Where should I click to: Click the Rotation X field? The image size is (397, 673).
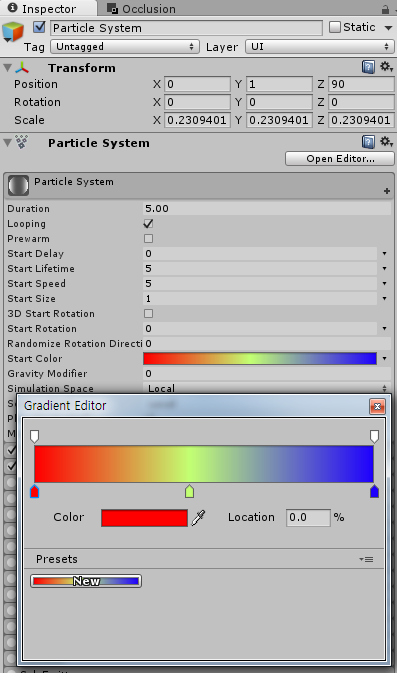[197, 102]
